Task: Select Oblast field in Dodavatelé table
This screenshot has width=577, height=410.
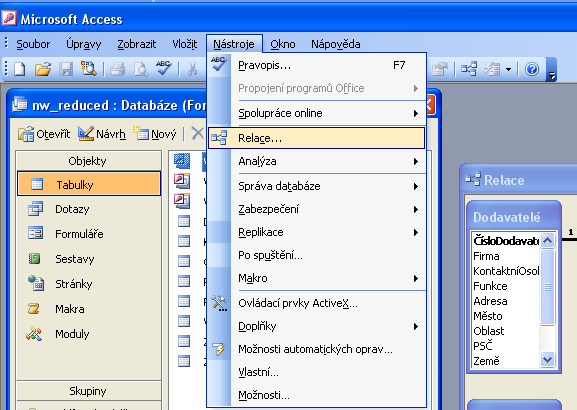Action: [506, 331]
